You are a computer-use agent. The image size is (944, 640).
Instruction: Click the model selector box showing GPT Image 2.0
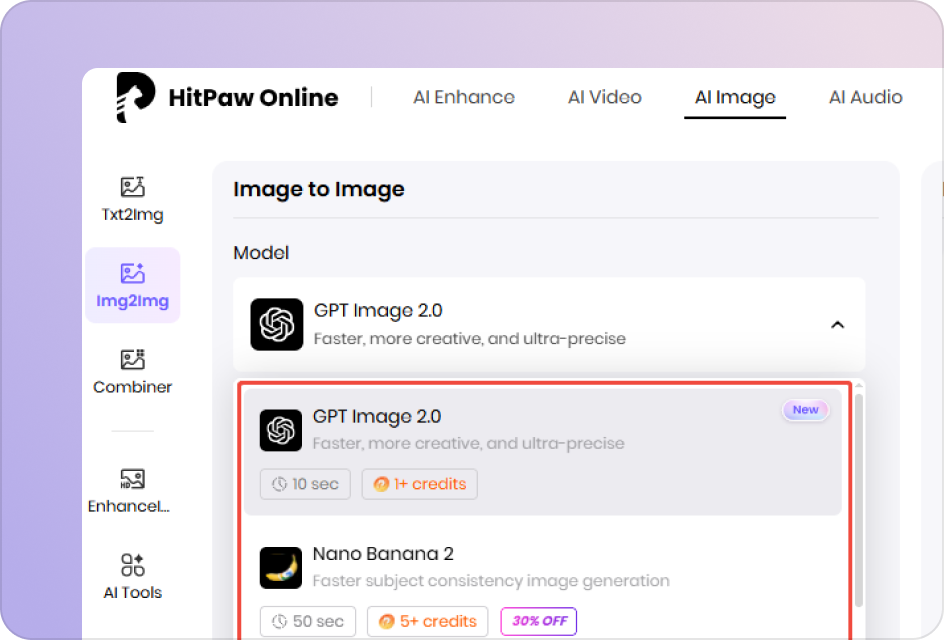(x=549, y=324)
